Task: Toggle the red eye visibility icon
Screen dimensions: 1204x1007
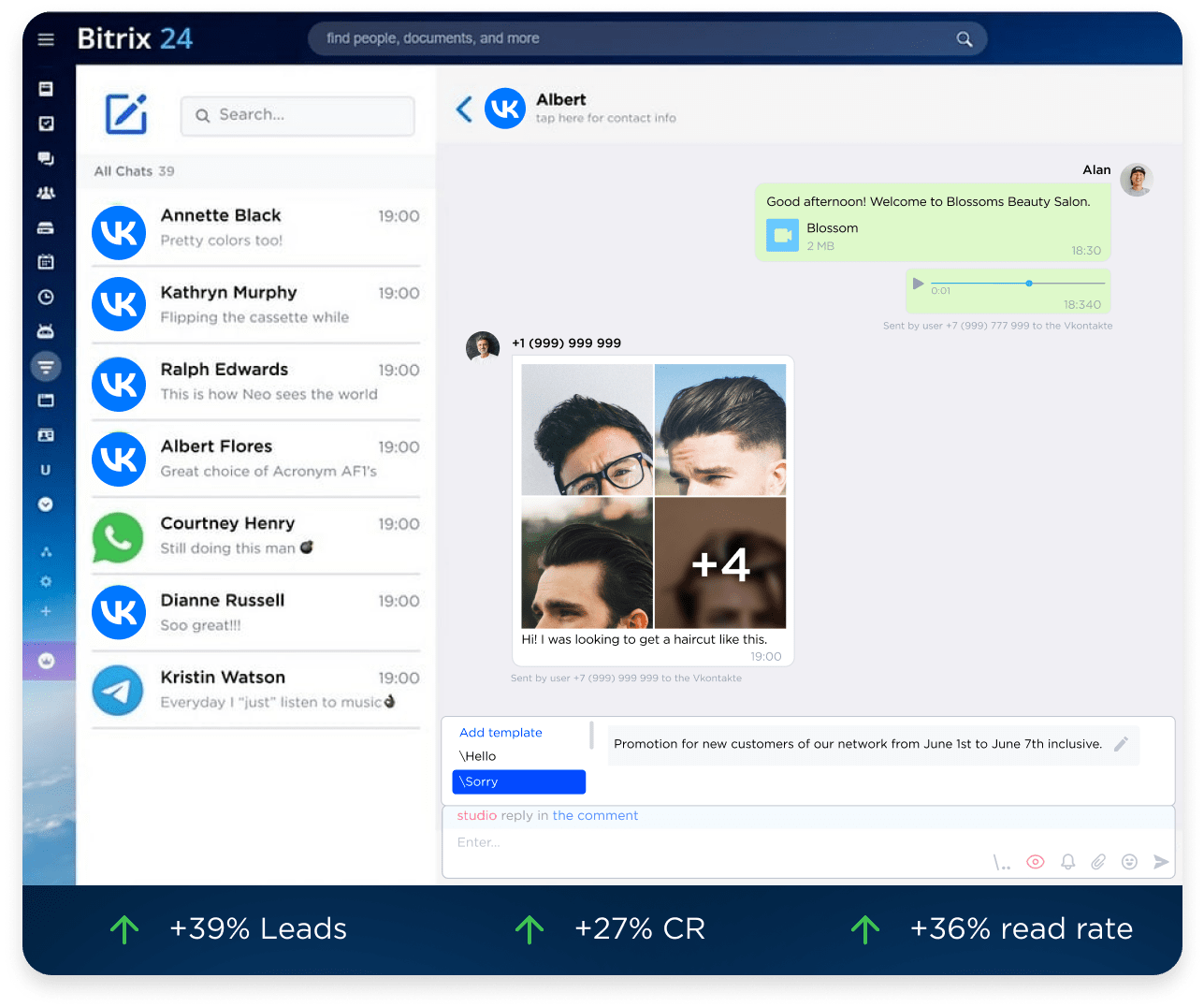Action: [1035, 862]
